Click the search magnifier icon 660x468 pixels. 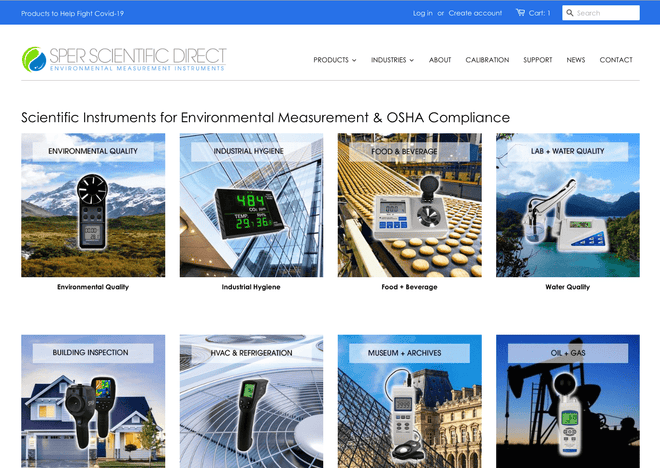coord(569,13)
